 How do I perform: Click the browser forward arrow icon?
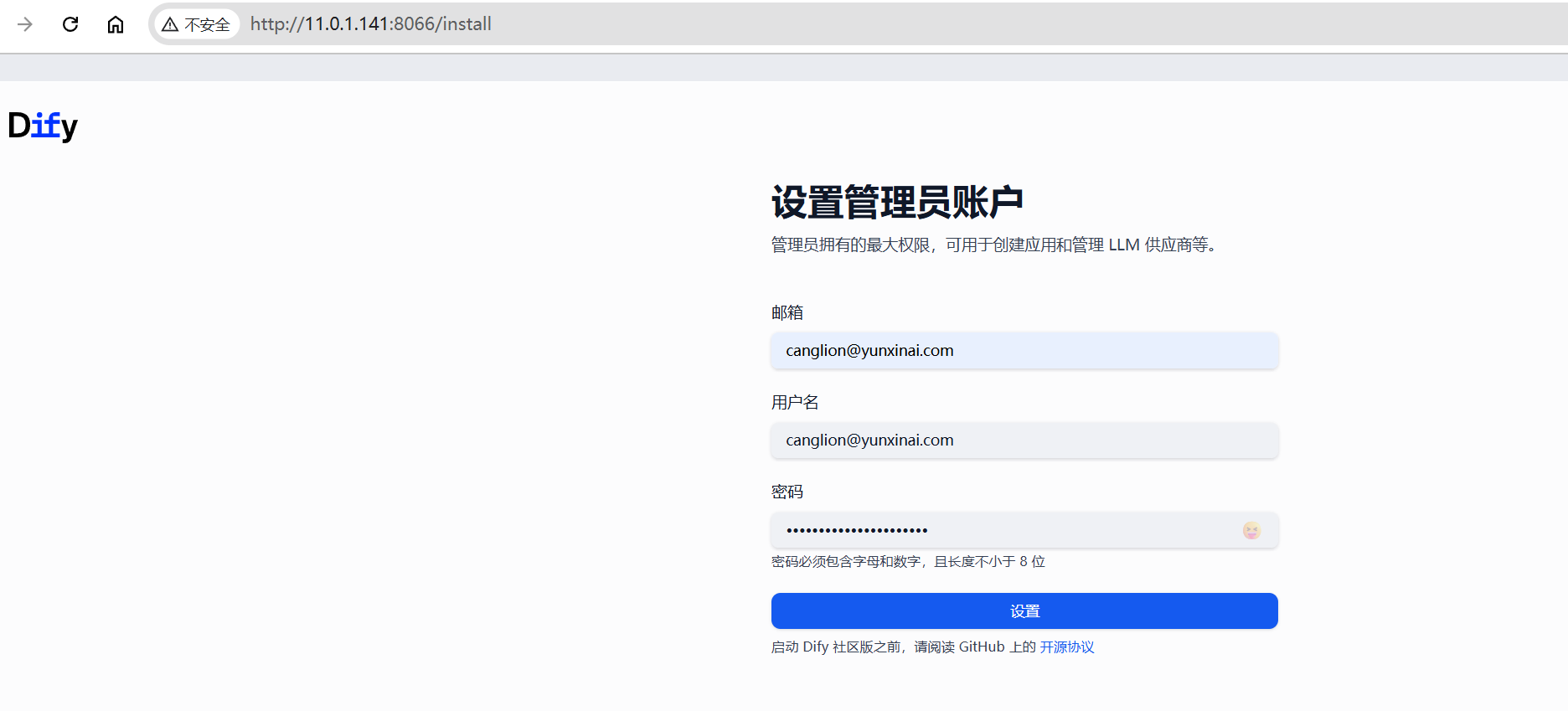(25, 24)
